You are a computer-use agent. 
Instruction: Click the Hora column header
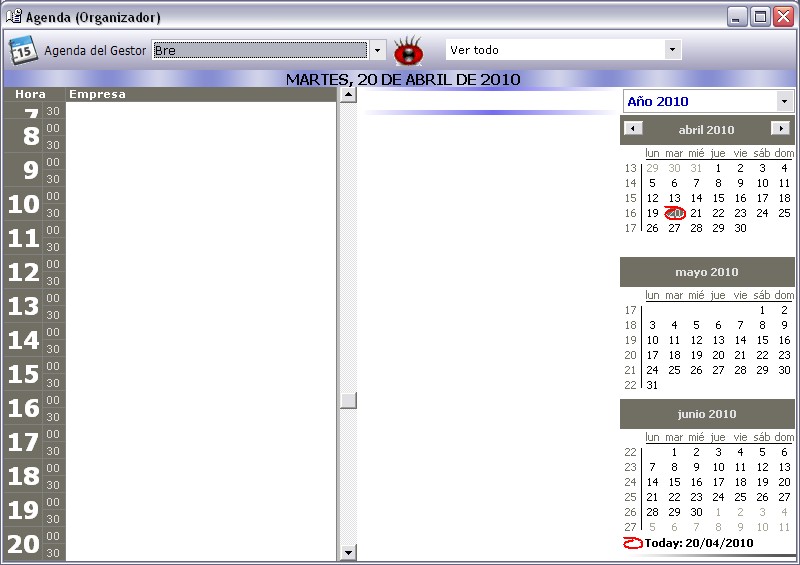click(x=31, y=94)
